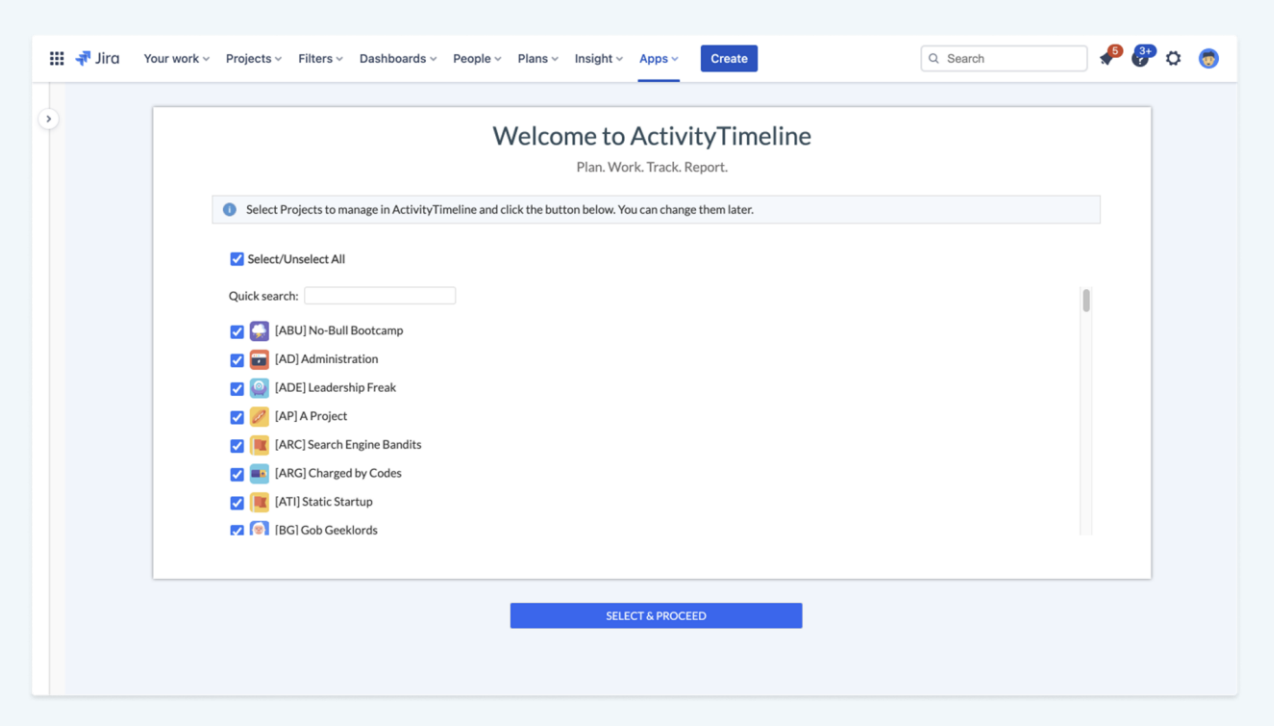This screenshot has width=1274, height=726.
Task: Open the help icon with 3+ badge
Action: [1140, 58]
